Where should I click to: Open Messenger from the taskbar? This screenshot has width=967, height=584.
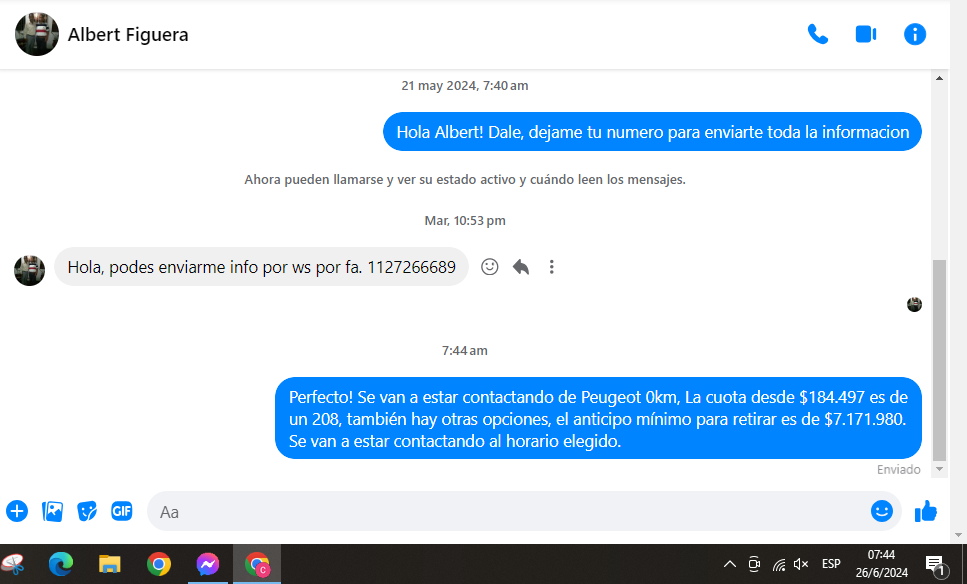point(208,565)
